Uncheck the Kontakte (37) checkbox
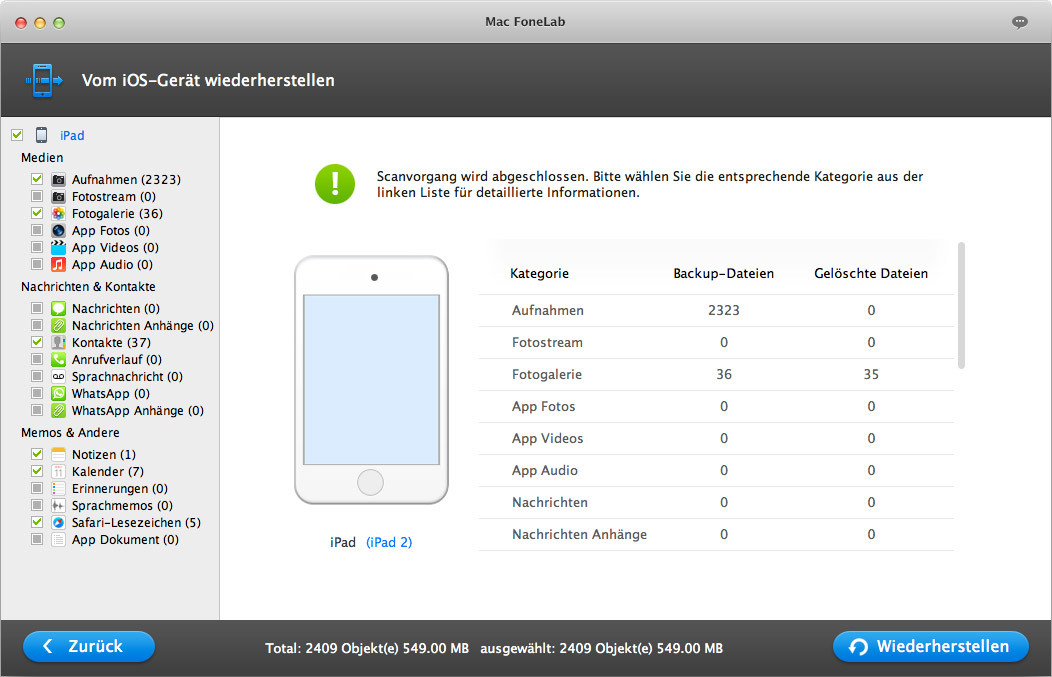The width and height of the screenshot is (1052, 677). (37, 342)
